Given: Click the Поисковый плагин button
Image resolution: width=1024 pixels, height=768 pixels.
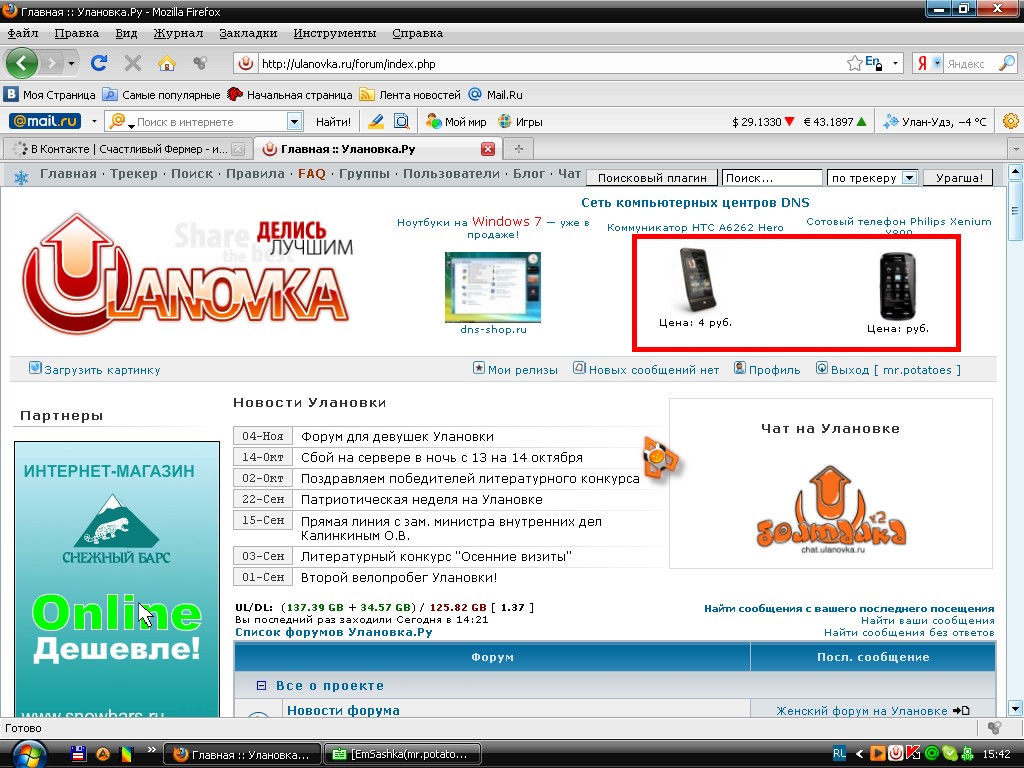Looking at the screenshot, I should (652, 178).
